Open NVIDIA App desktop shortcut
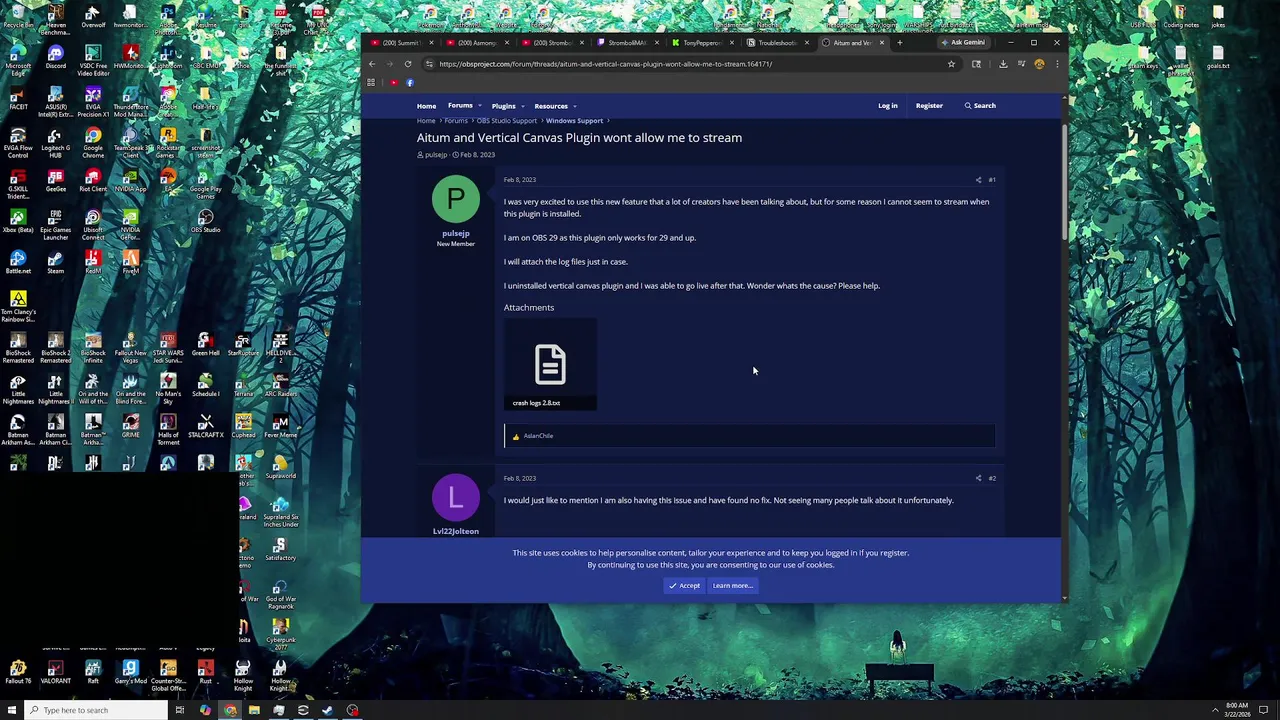 (130, 179)
